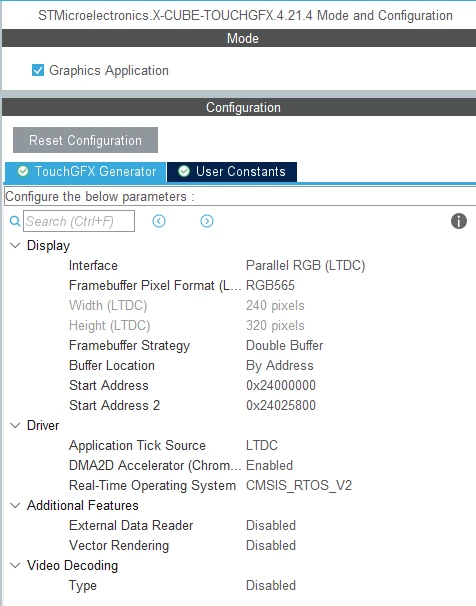The height and width of the screenshot is (606, 476).
Task: Edit the Start Address 0x24000000 value
Action: pos(281,385)
